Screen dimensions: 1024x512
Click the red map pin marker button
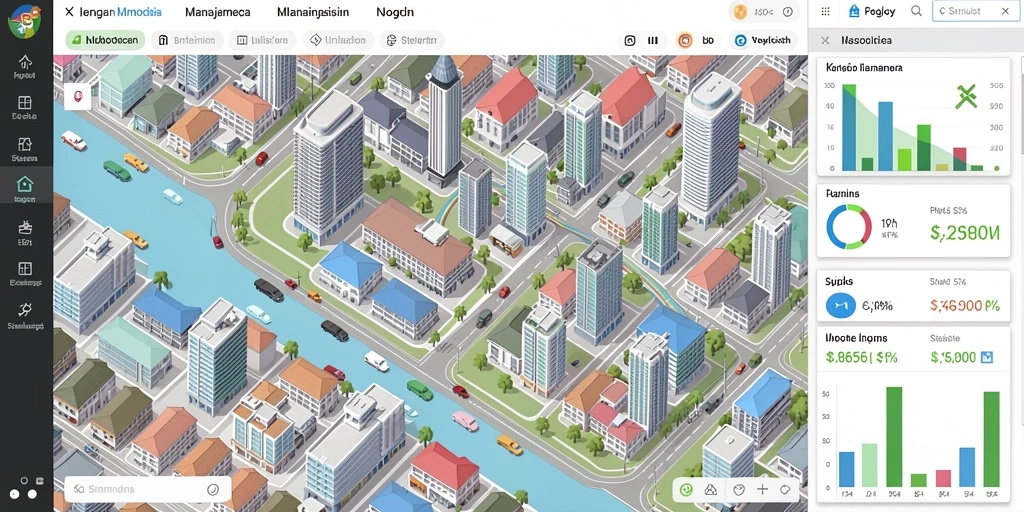click(x=77, y=96)
